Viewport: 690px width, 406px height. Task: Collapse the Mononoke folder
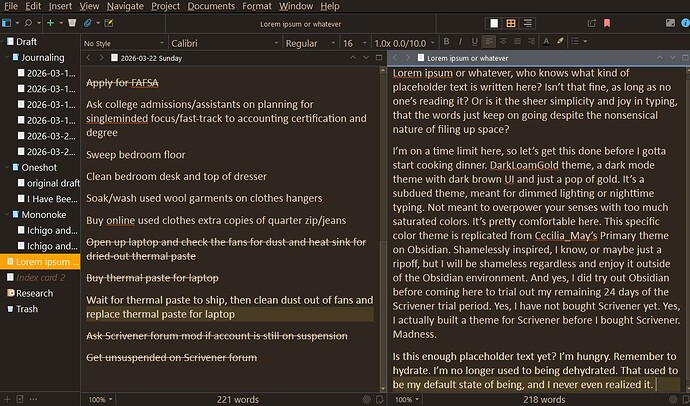coord(7,215)
